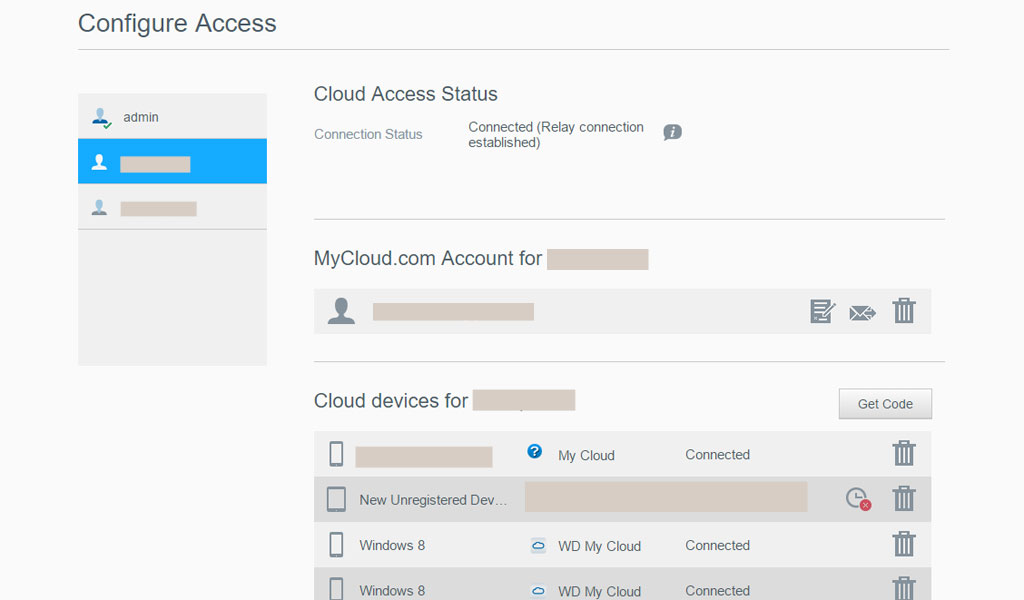Click the MyCloud.com account person icon
Screen dimensions: 1024x600
tap(341, 311)
